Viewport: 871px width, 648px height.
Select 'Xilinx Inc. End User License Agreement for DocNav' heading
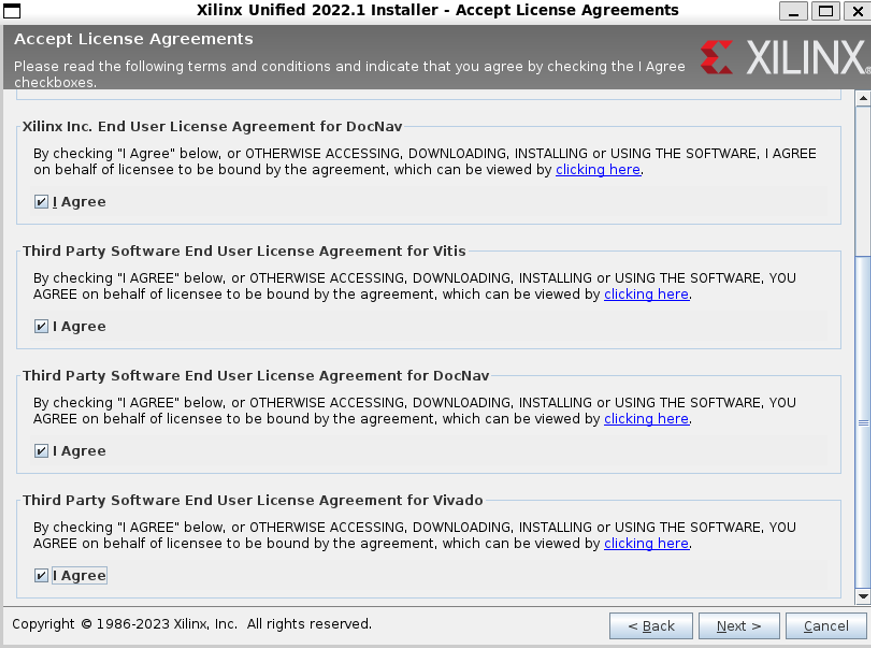212,127
